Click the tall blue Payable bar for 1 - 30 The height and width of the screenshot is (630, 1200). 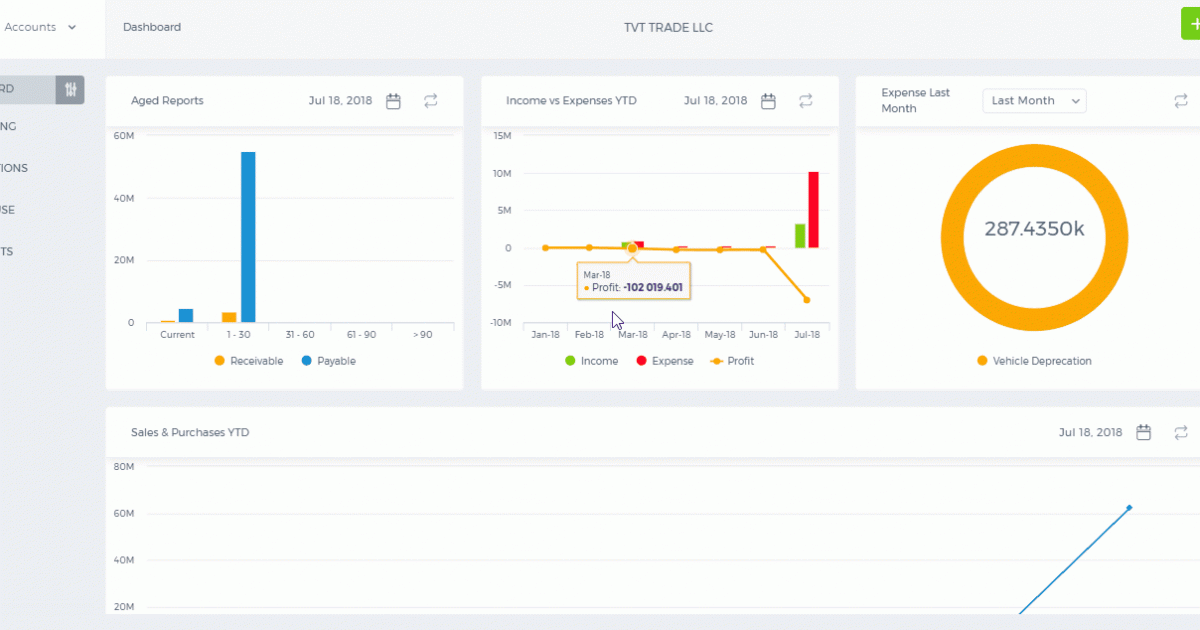pyautogui.click(x=248, y=237)
